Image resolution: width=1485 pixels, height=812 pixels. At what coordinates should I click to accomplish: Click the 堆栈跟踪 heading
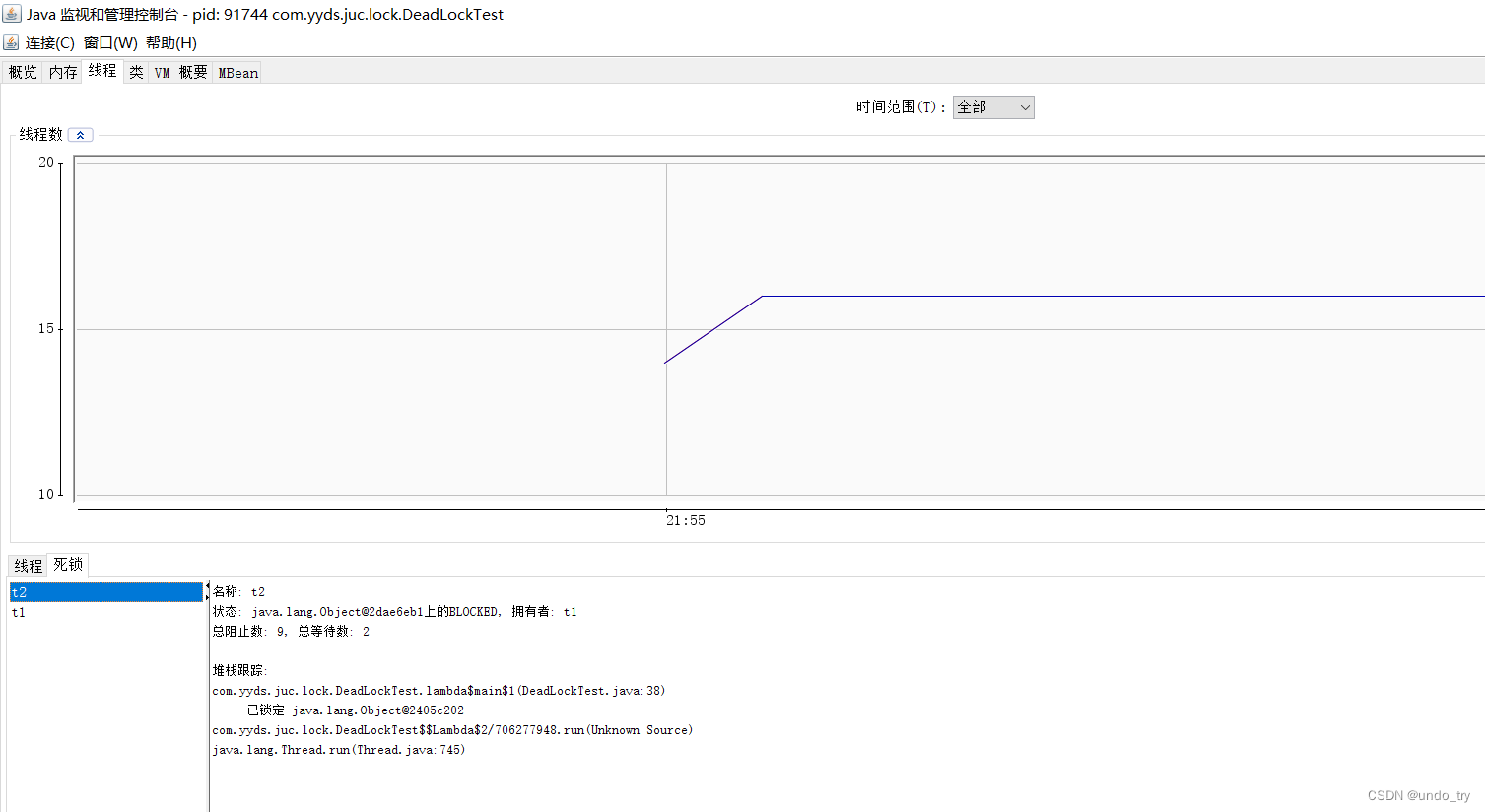pyautogui.click(x=239, y=671)
